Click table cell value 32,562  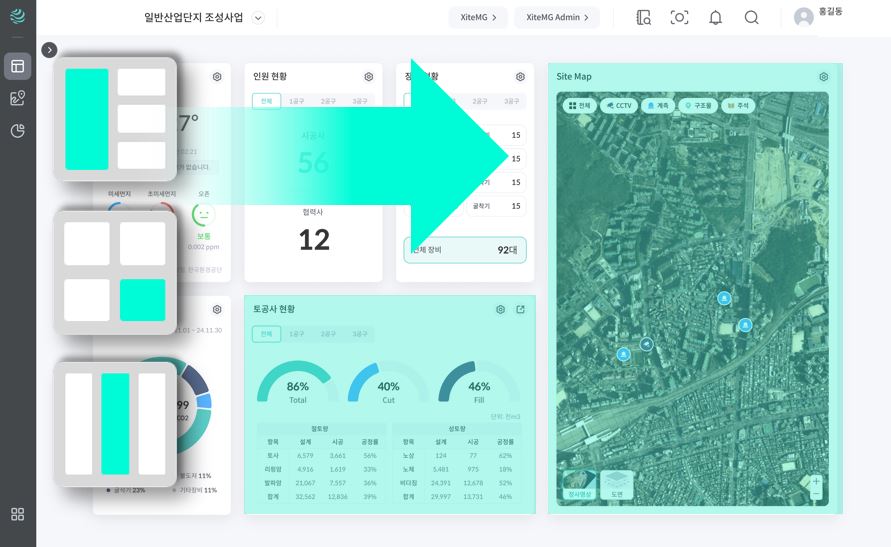[x=305, y=496]
